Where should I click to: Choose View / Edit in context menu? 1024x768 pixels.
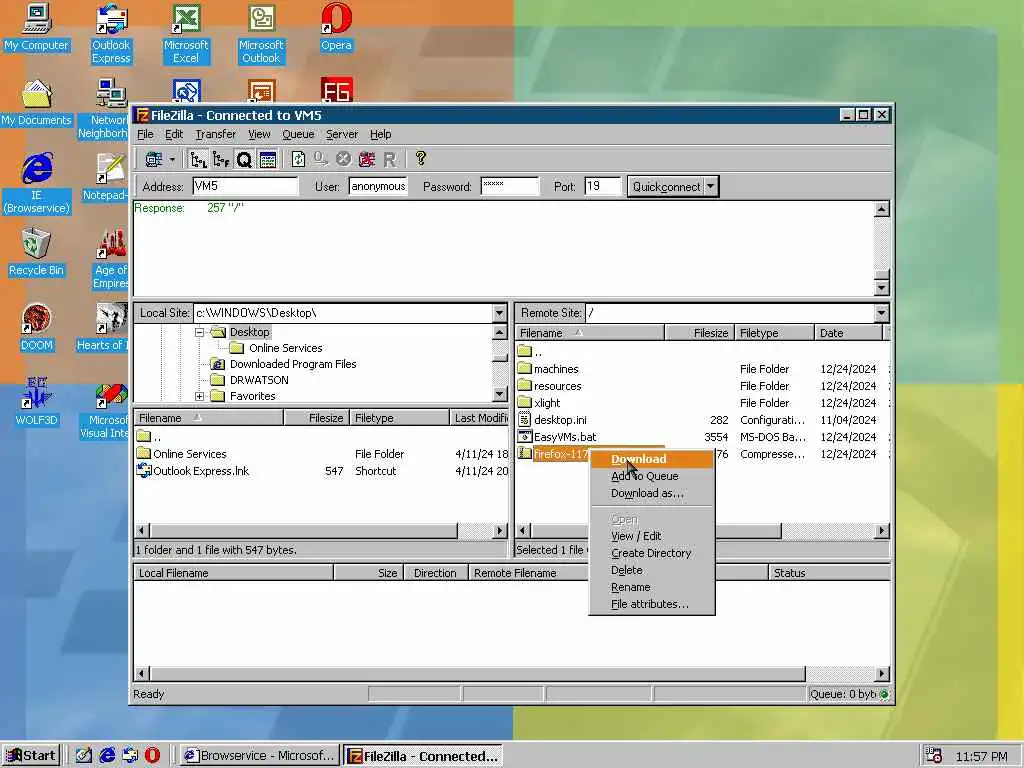[652, 536]
